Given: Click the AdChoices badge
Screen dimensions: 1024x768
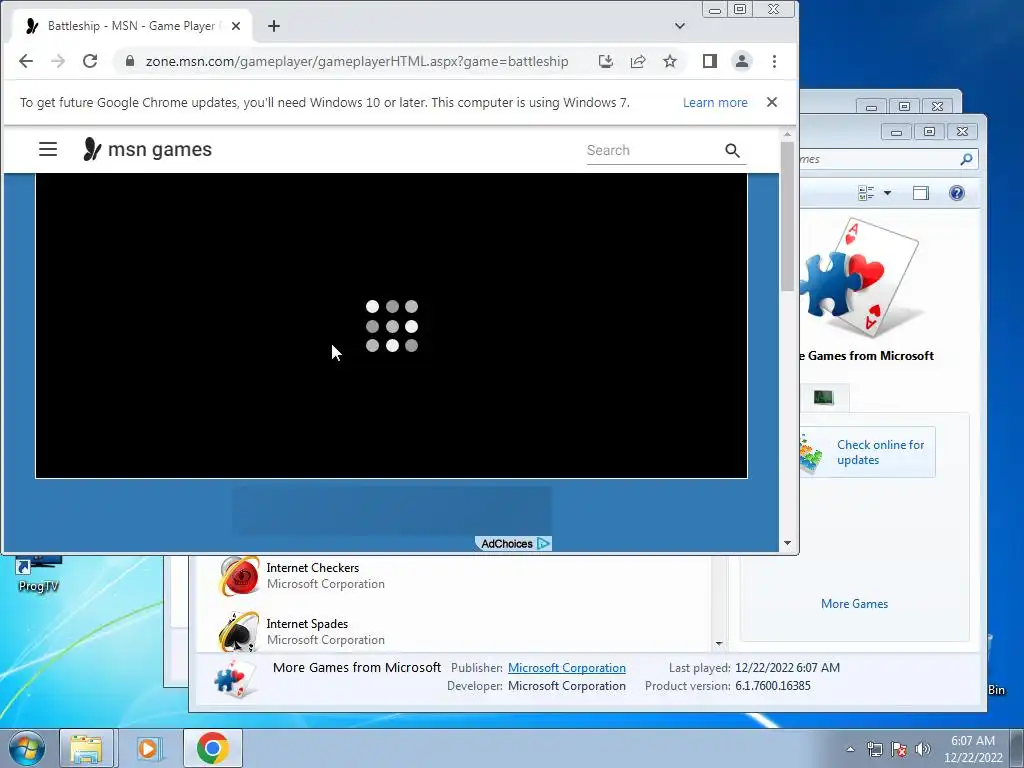Looking at the screenshot, I should 513,543.
